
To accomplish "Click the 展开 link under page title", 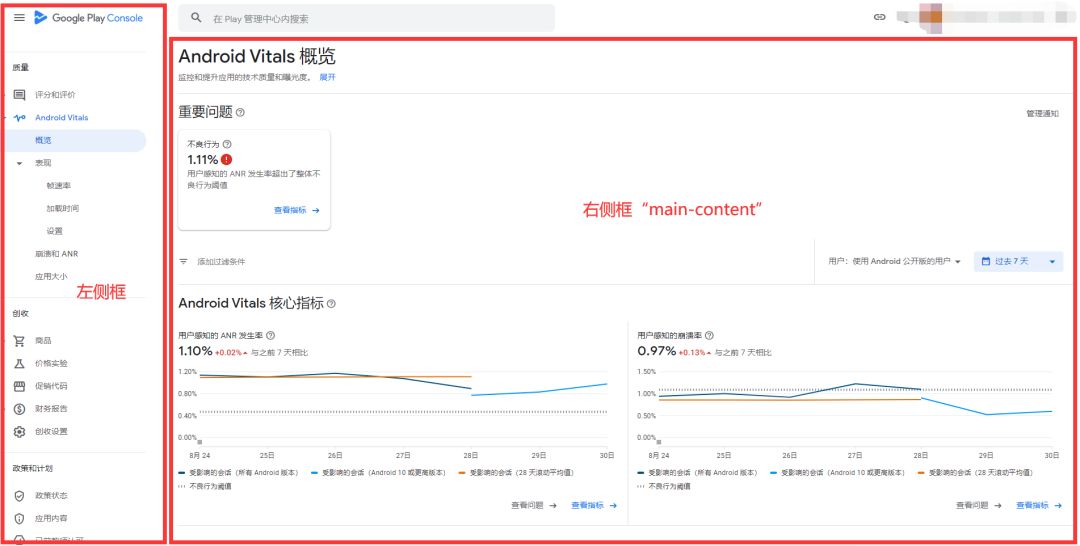I will click(327, 77).
